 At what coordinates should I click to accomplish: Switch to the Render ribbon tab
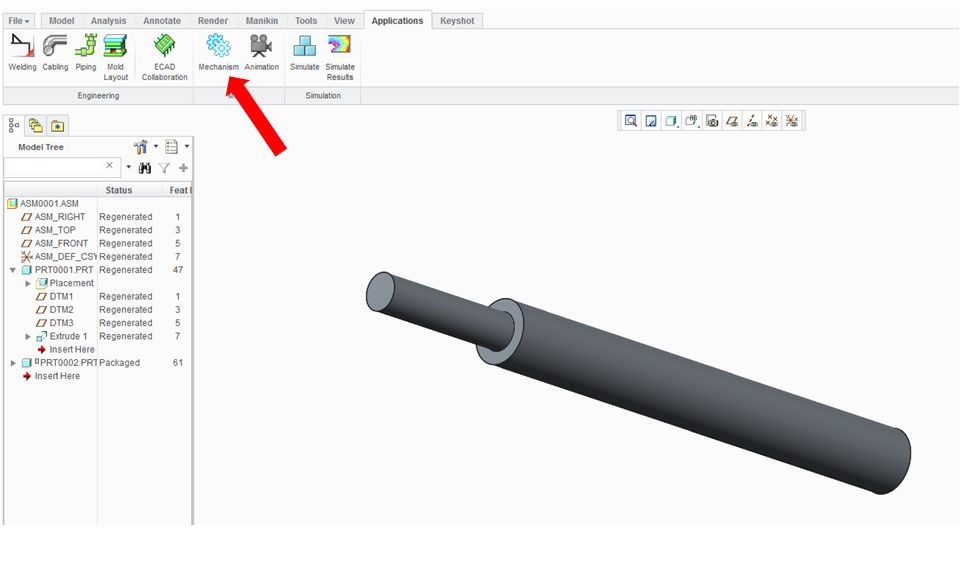213,21
